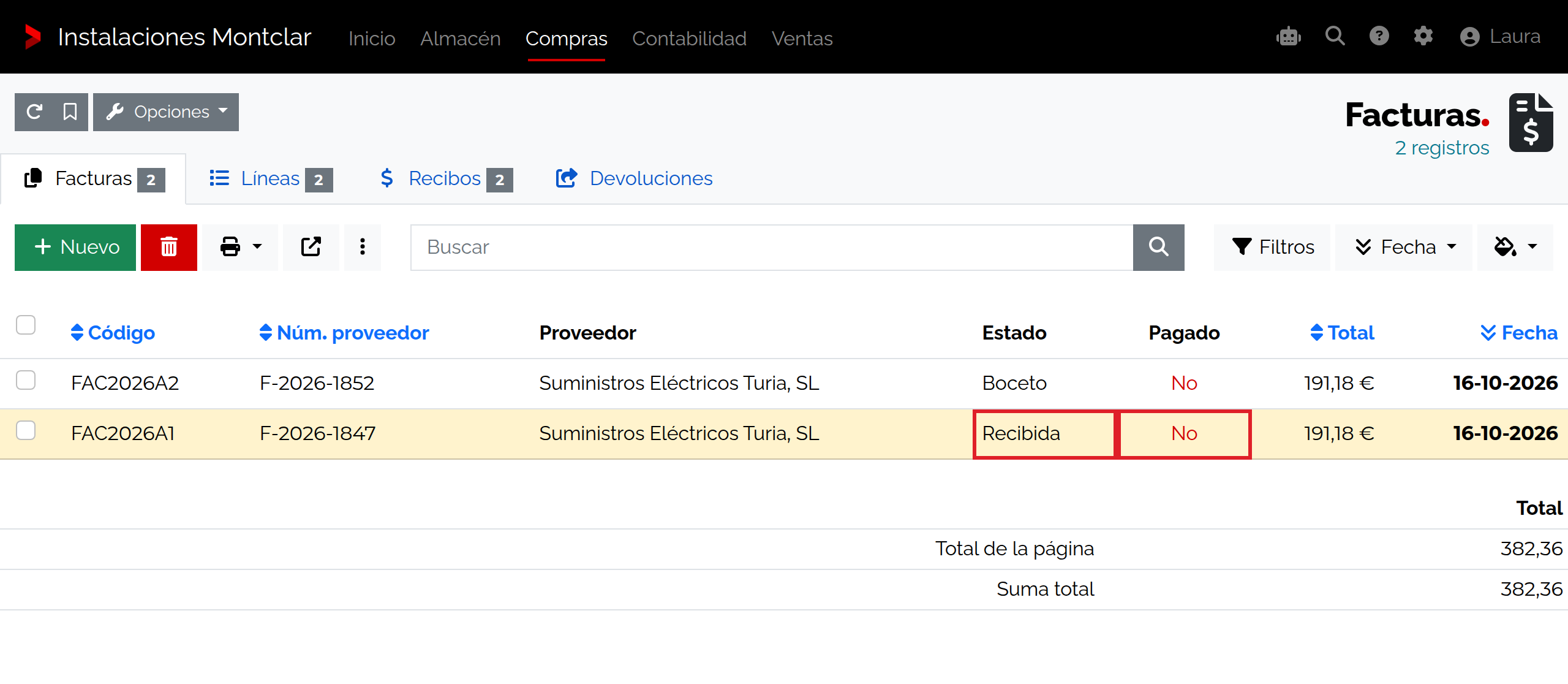This screenshot has width=1568, height=684.
Task: Click the open in new window icon
Action: coord(311,247)
